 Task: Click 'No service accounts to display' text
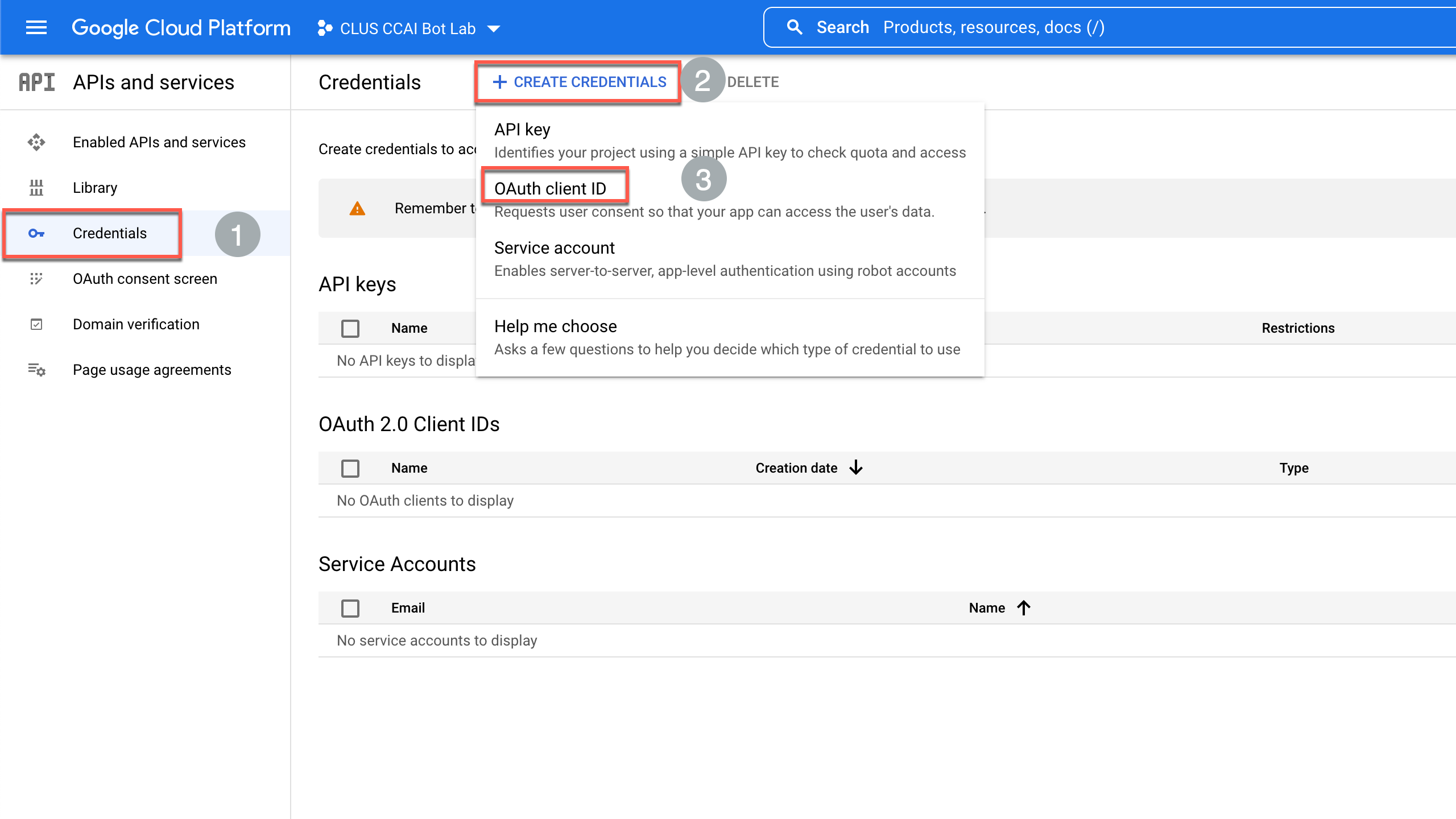coord(437,640)
